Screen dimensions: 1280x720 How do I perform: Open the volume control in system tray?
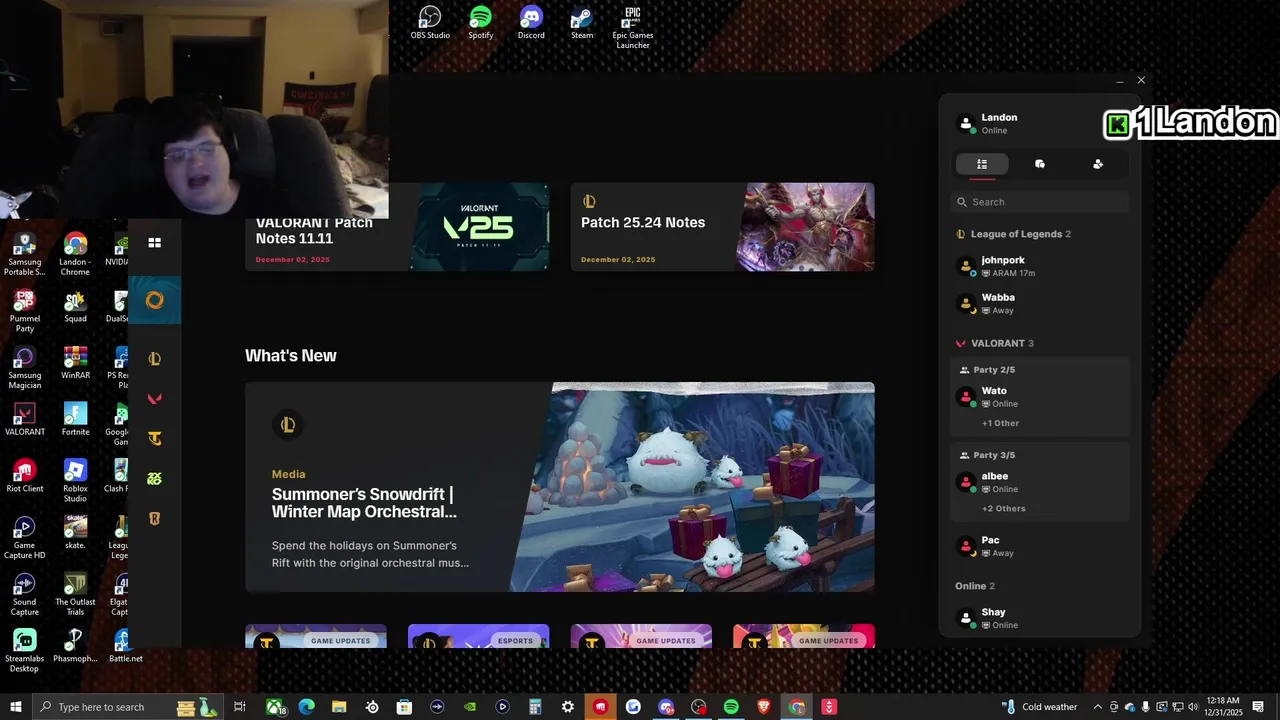(1193, 707)
